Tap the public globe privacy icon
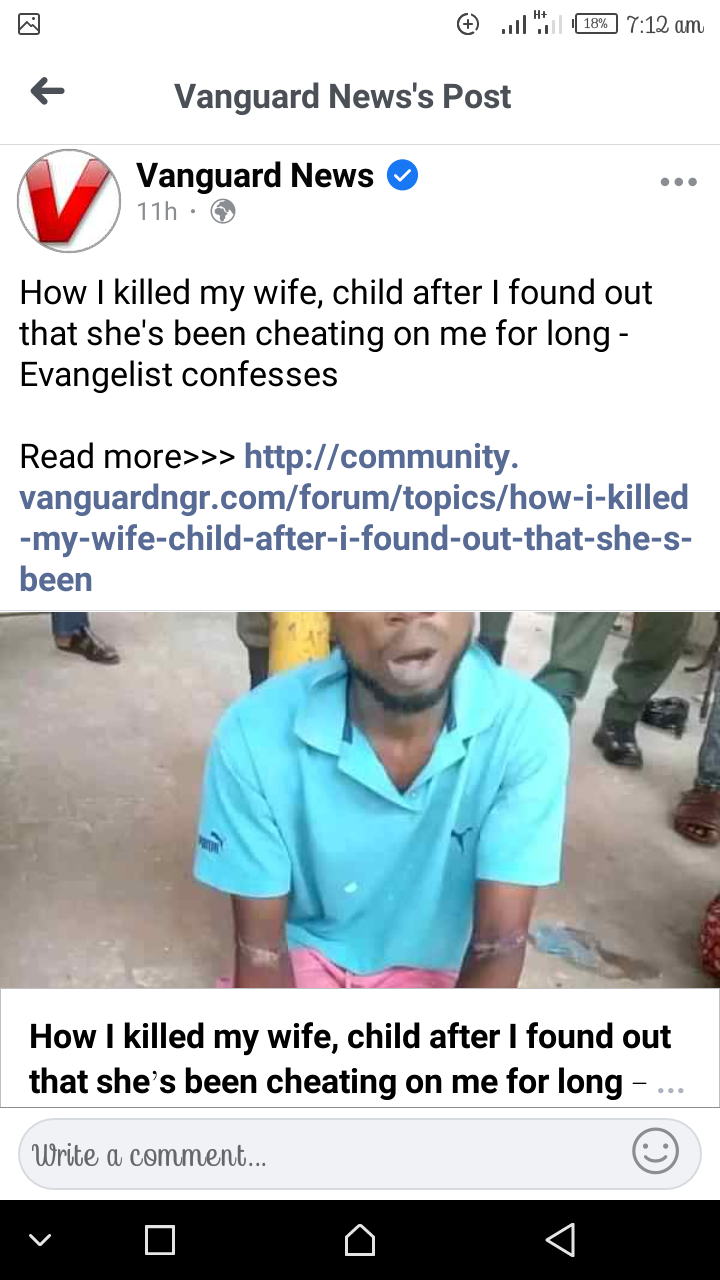The width and height of the screenshot is (720, 1280). [223, 212]
